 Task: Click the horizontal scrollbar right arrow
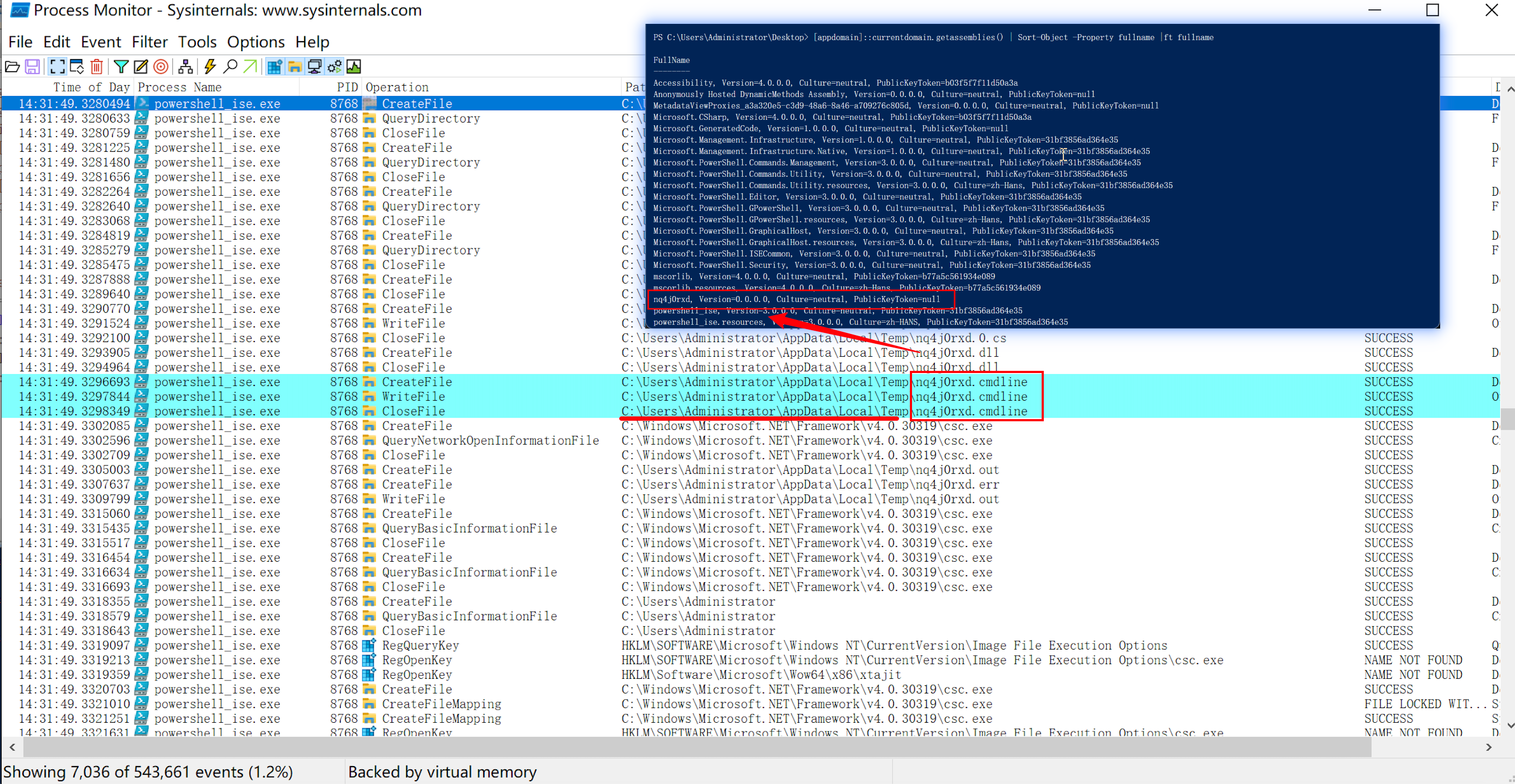[1488, 747]
